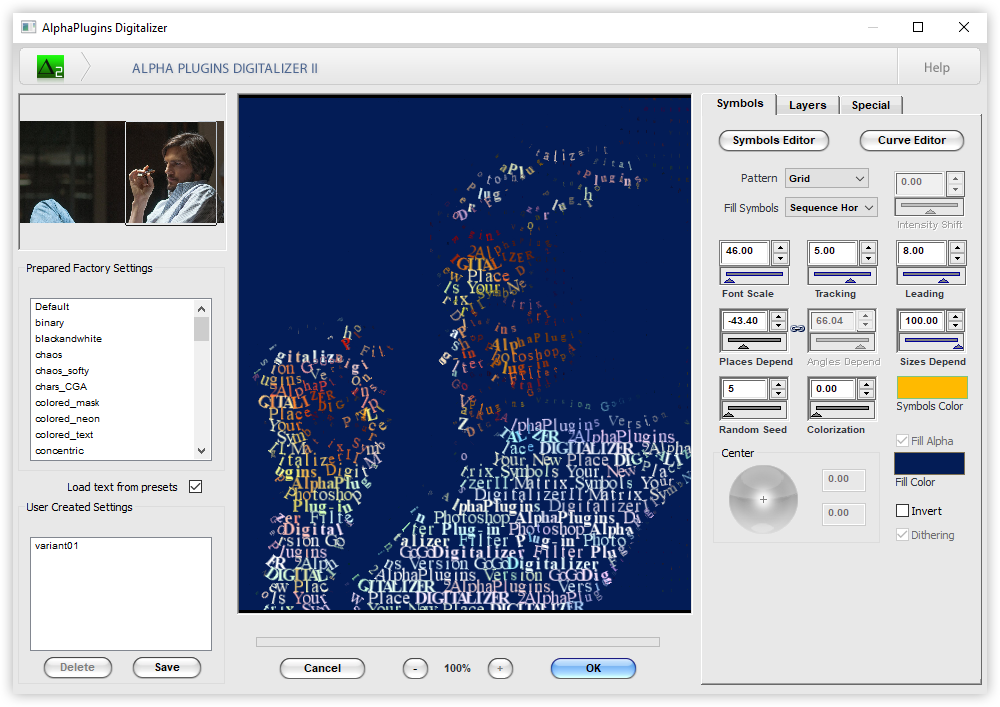Increase Places Depend with up arrow
This screenshot has height=707, width=1000.
[778, 316]
